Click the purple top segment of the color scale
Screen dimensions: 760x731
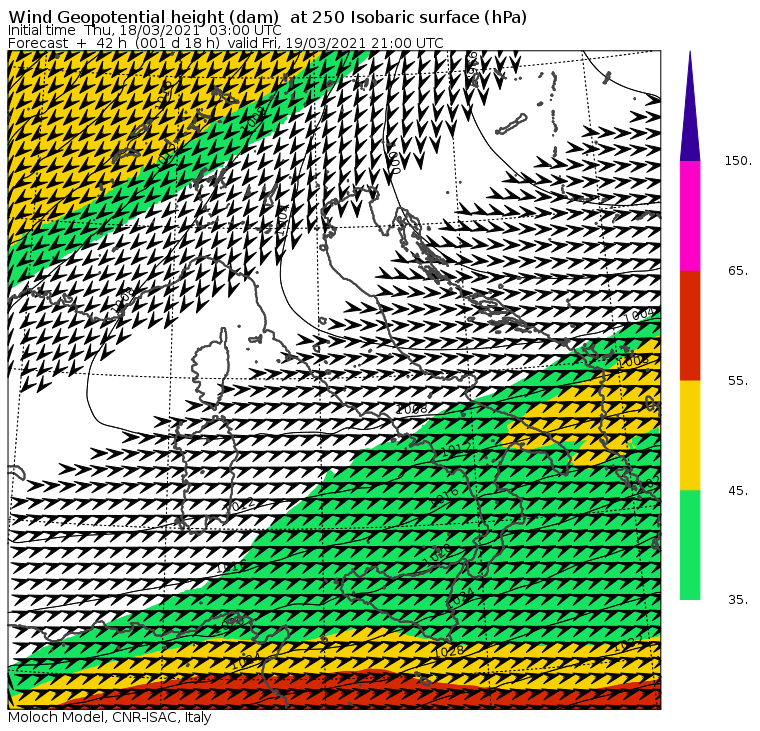coord(690,106)
